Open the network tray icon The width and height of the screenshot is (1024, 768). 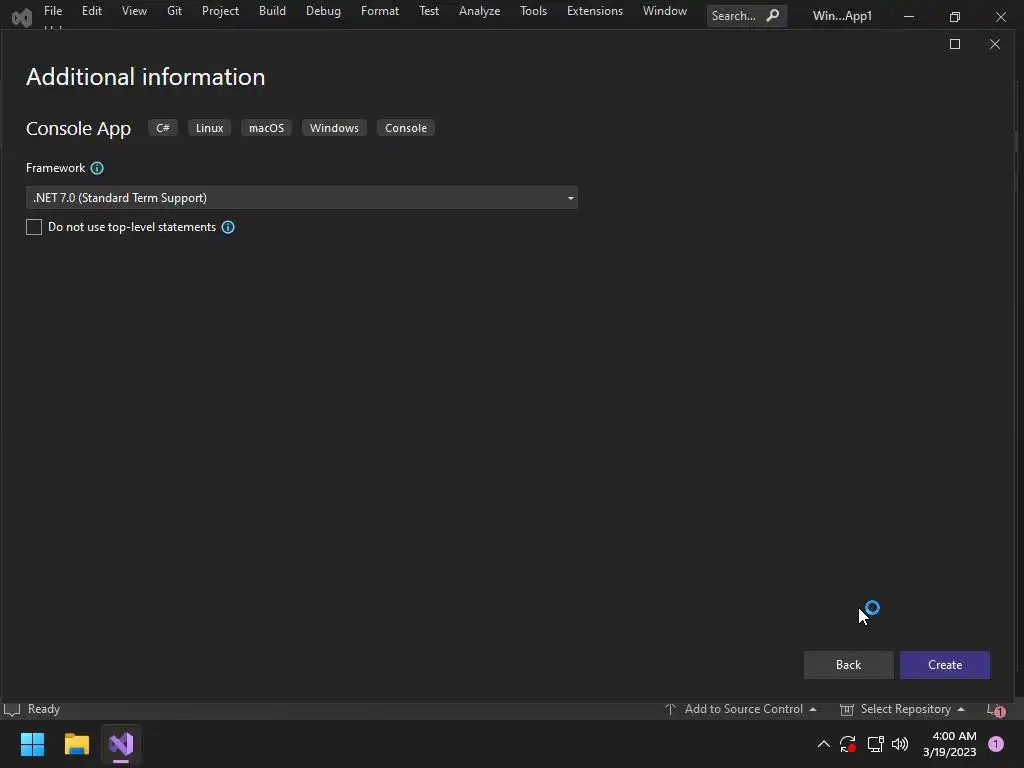pyautogui.click(x=875, y=744)
